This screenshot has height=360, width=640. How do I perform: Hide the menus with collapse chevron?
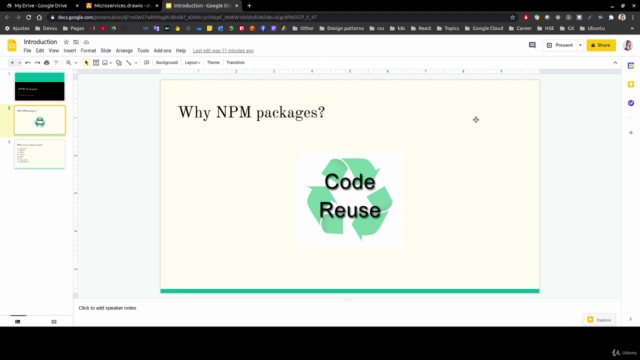click(615, 63)
